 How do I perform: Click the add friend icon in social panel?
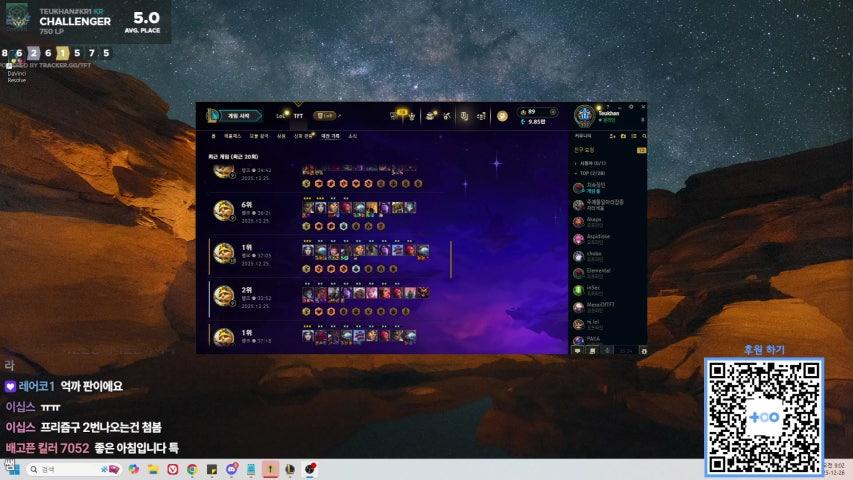(x=610, y=135)
